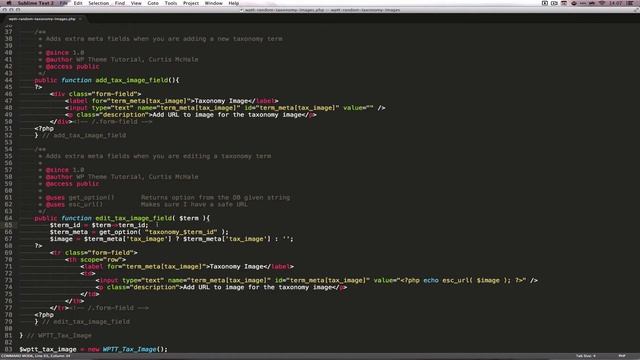The height and width of the screenshot is (360, 640).
Task: Click line 64 'public function edit_tax_image_field( $term ){'
Action: [122, 218]
